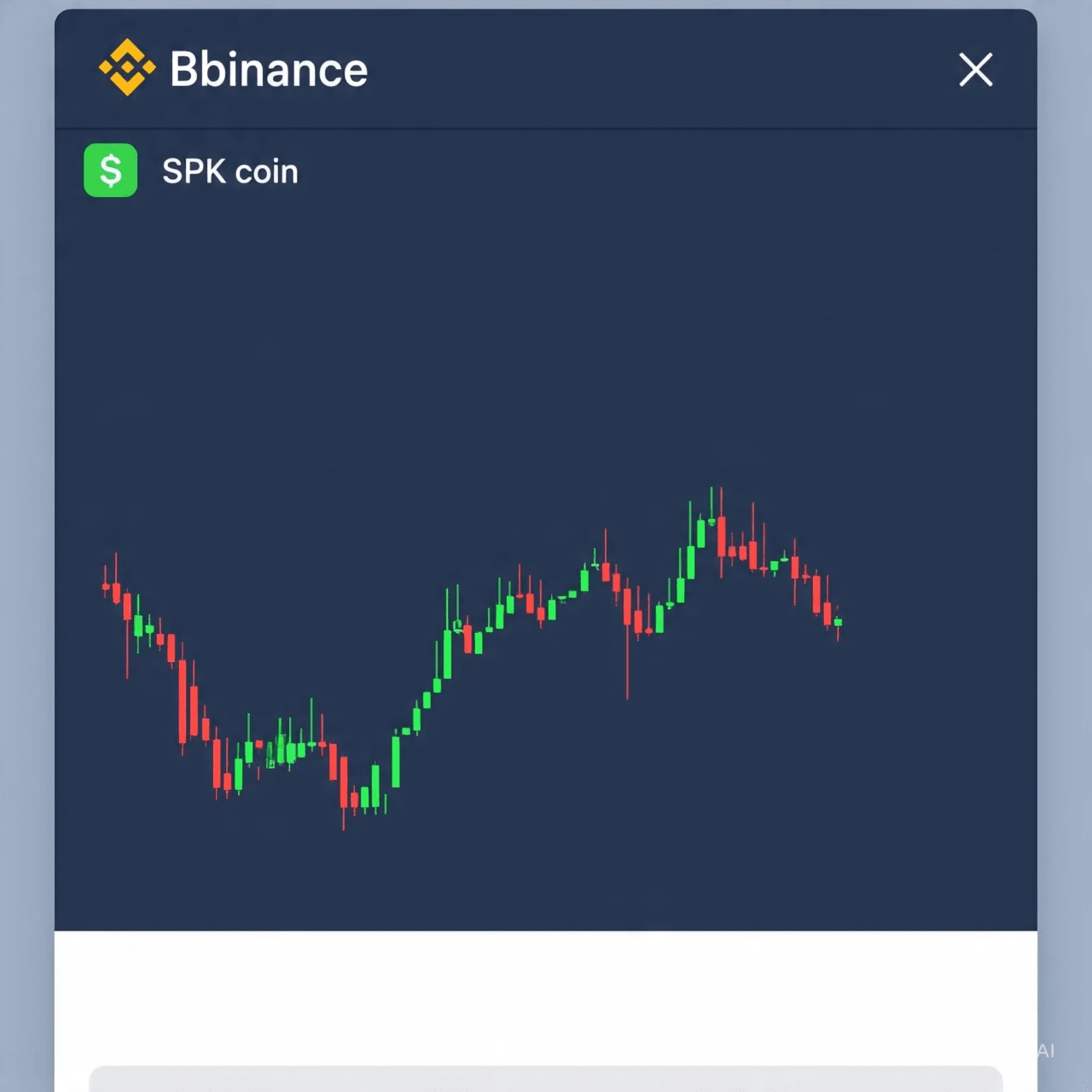This screenshot has height=1092, width=1092.
Task: Select the SPK coin label
Action: (230, 171)
